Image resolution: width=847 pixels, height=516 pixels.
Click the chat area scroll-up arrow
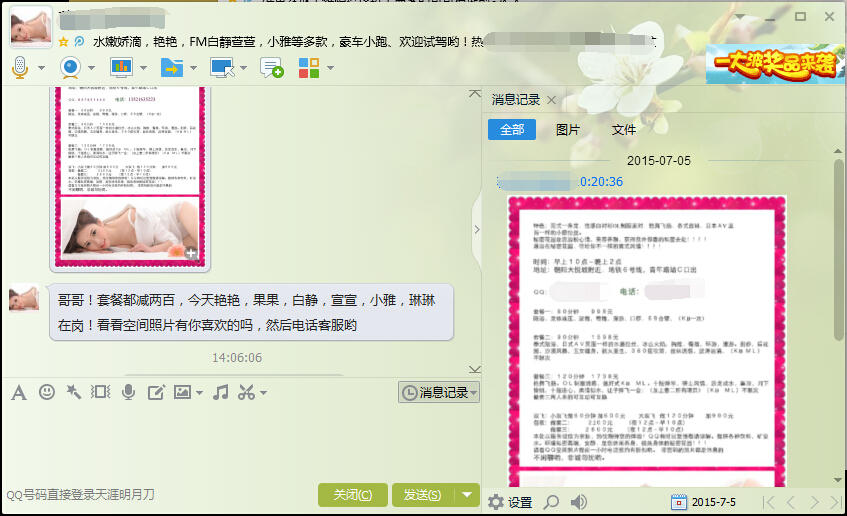(x=475, y=93)
